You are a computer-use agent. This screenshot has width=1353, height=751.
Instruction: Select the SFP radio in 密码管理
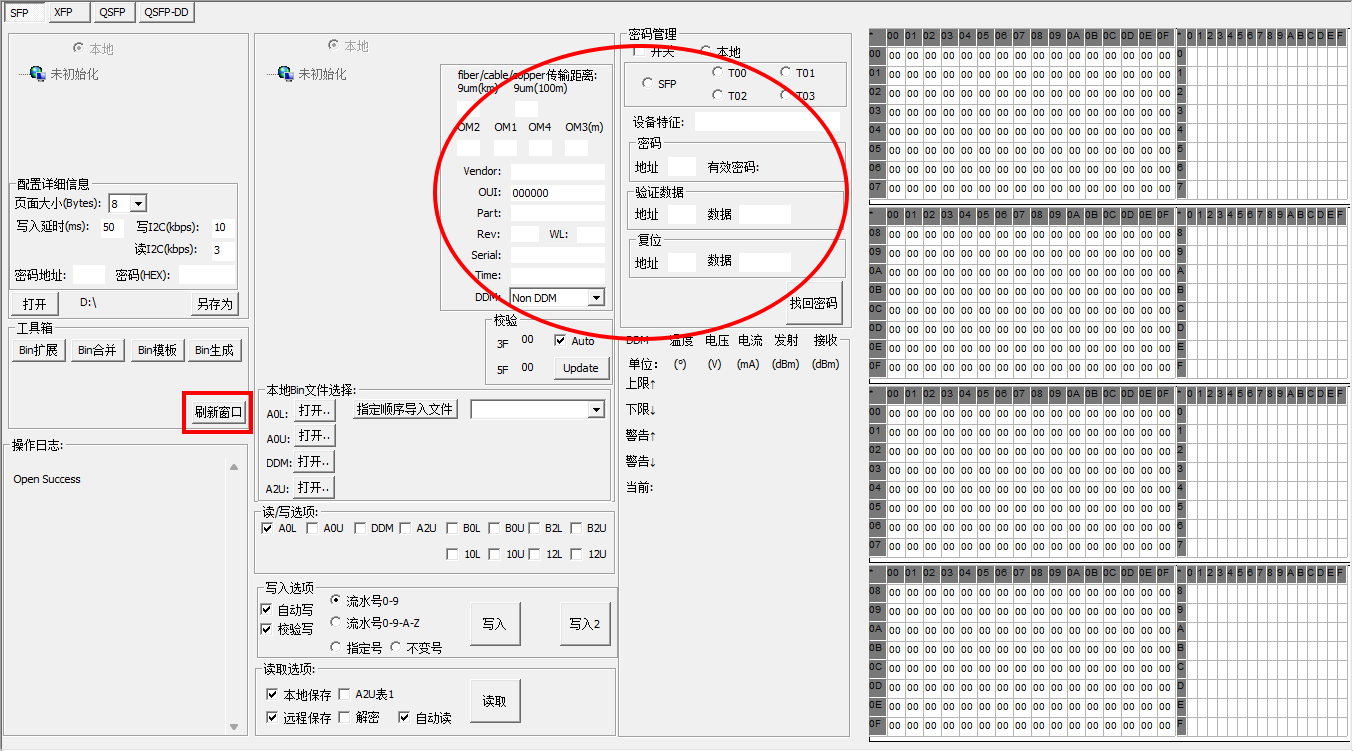pyautogui.click(x=648, y=83)
